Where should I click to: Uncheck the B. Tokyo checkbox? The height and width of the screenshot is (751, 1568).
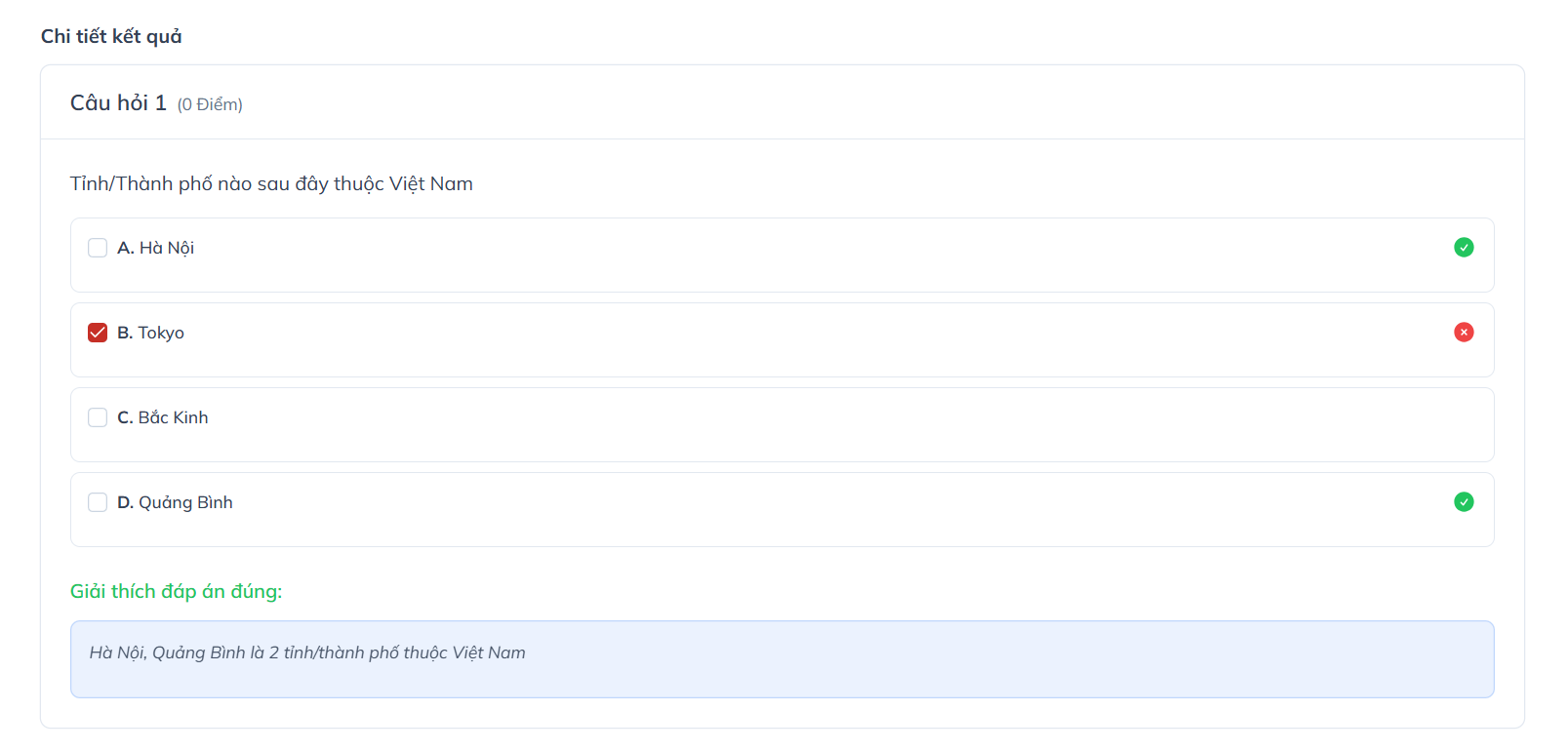(98, 333)
